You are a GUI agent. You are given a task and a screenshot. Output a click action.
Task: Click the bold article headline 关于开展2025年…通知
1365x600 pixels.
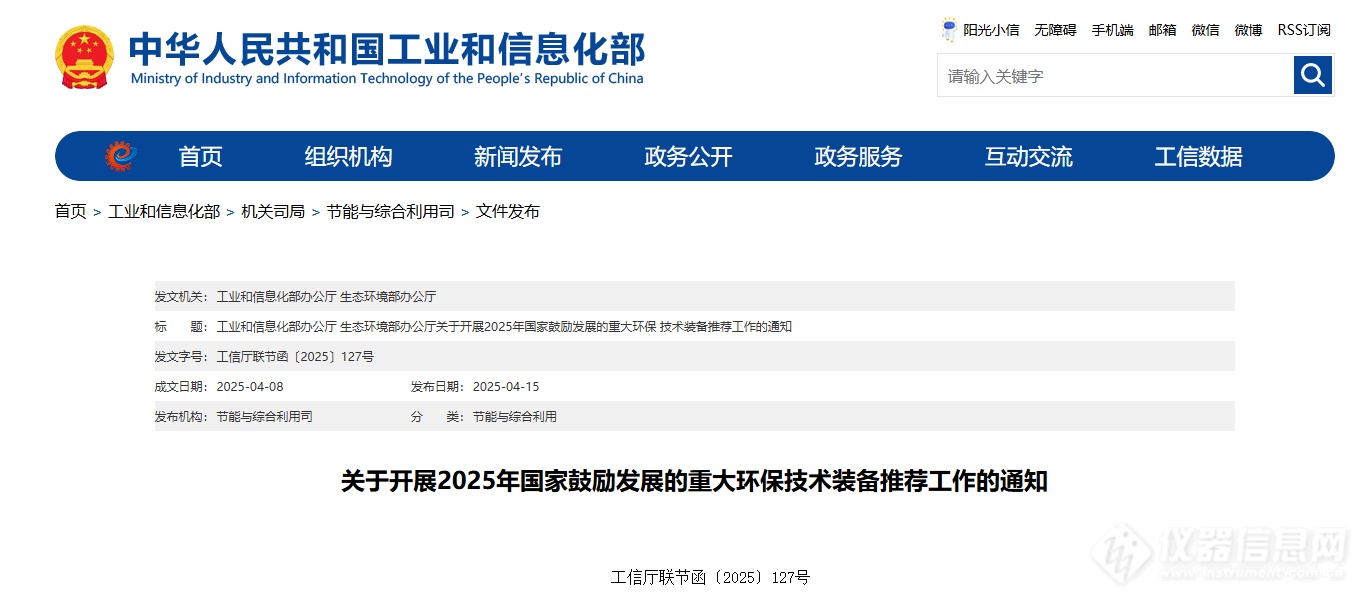694,481
